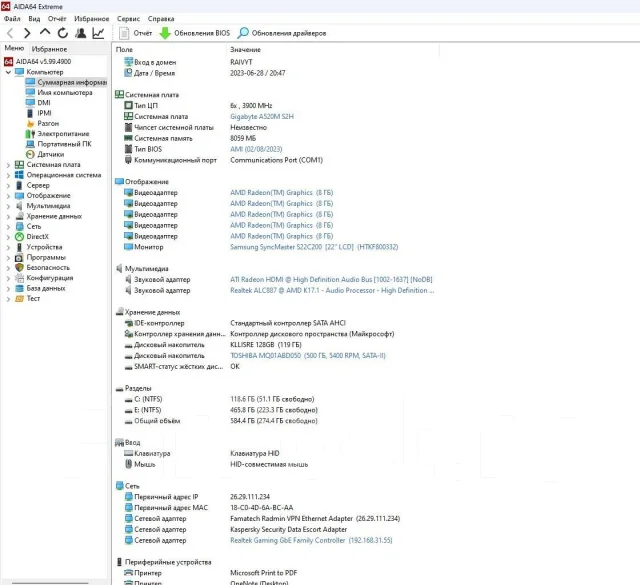Select the Famatech Radmin VPN adapter value
Screen dimensions: 640x585
[x=315, y=519]
